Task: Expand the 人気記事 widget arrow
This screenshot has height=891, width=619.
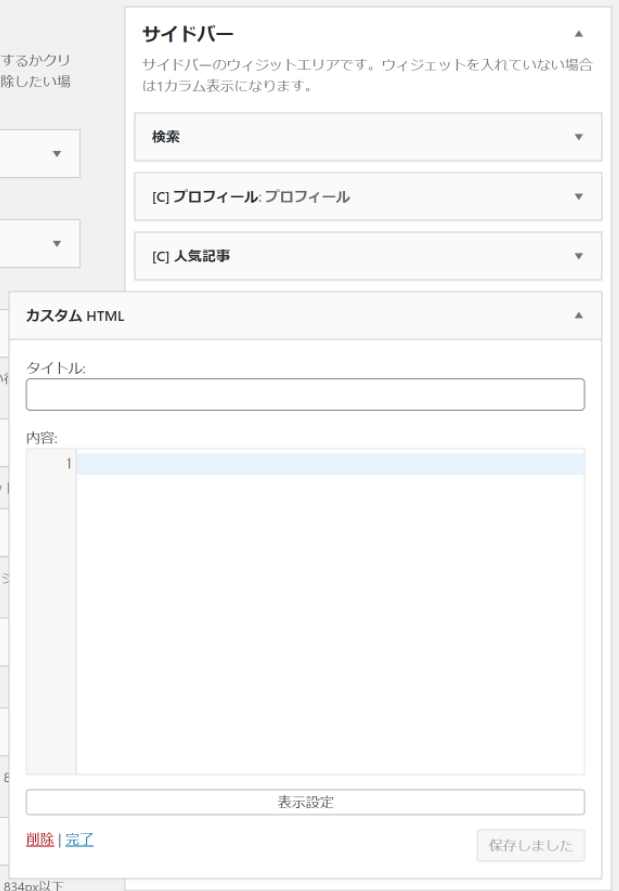Action: point(579,256)
